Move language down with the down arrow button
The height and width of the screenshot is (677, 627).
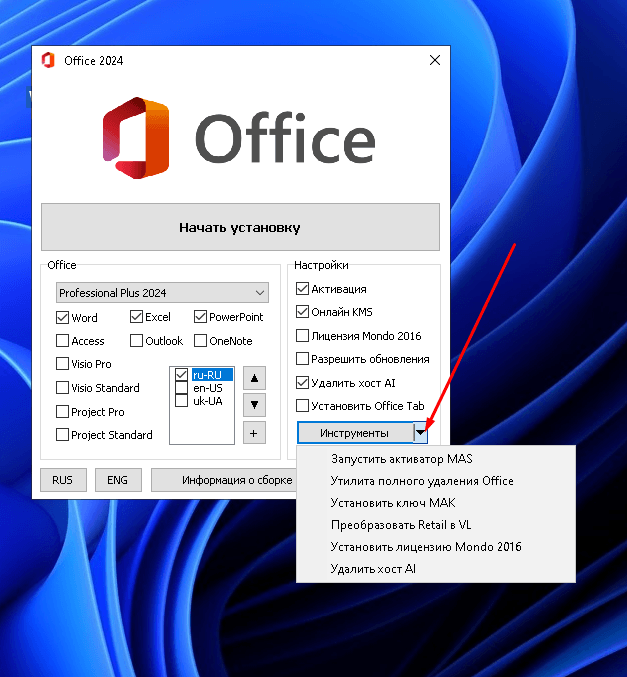[254, 405]
